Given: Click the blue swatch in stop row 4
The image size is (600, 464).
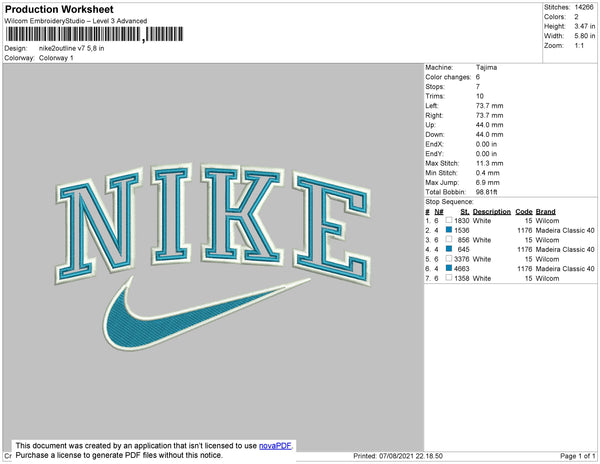Looking at the screenshot, I should (x=449, y=249).
